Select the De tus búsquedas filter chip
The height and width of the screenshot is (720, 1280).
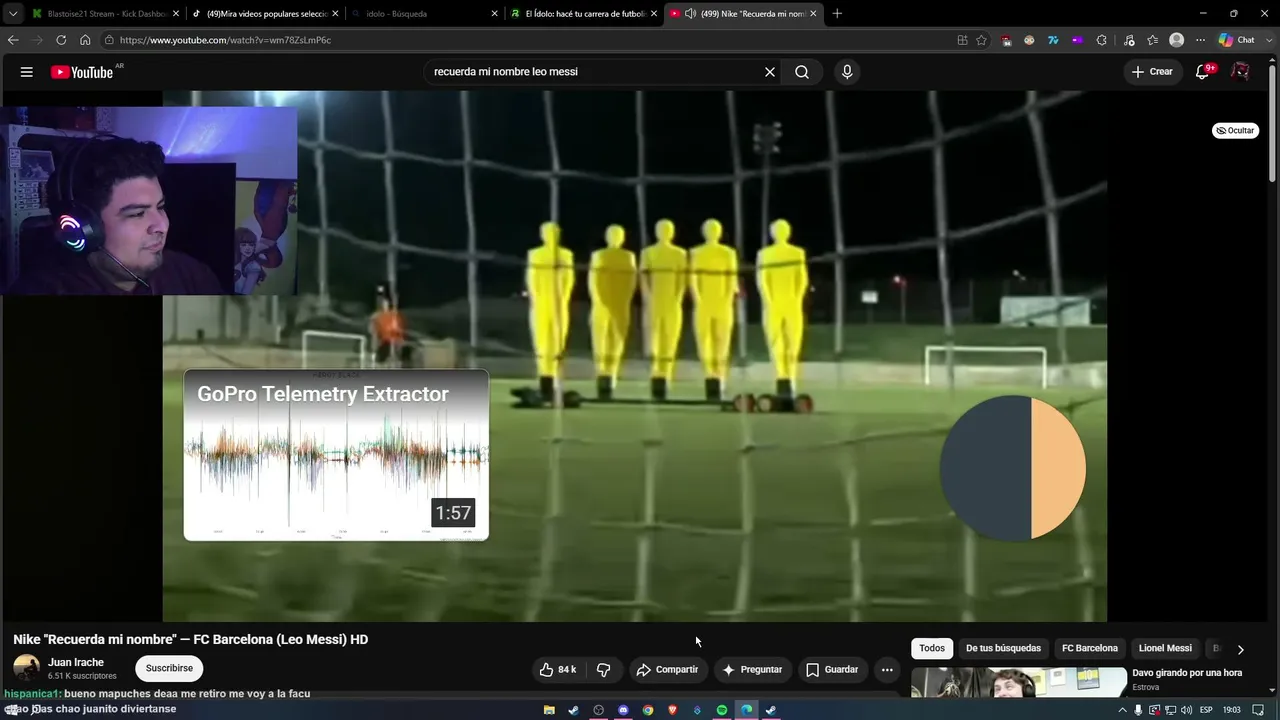(1003, 648)
